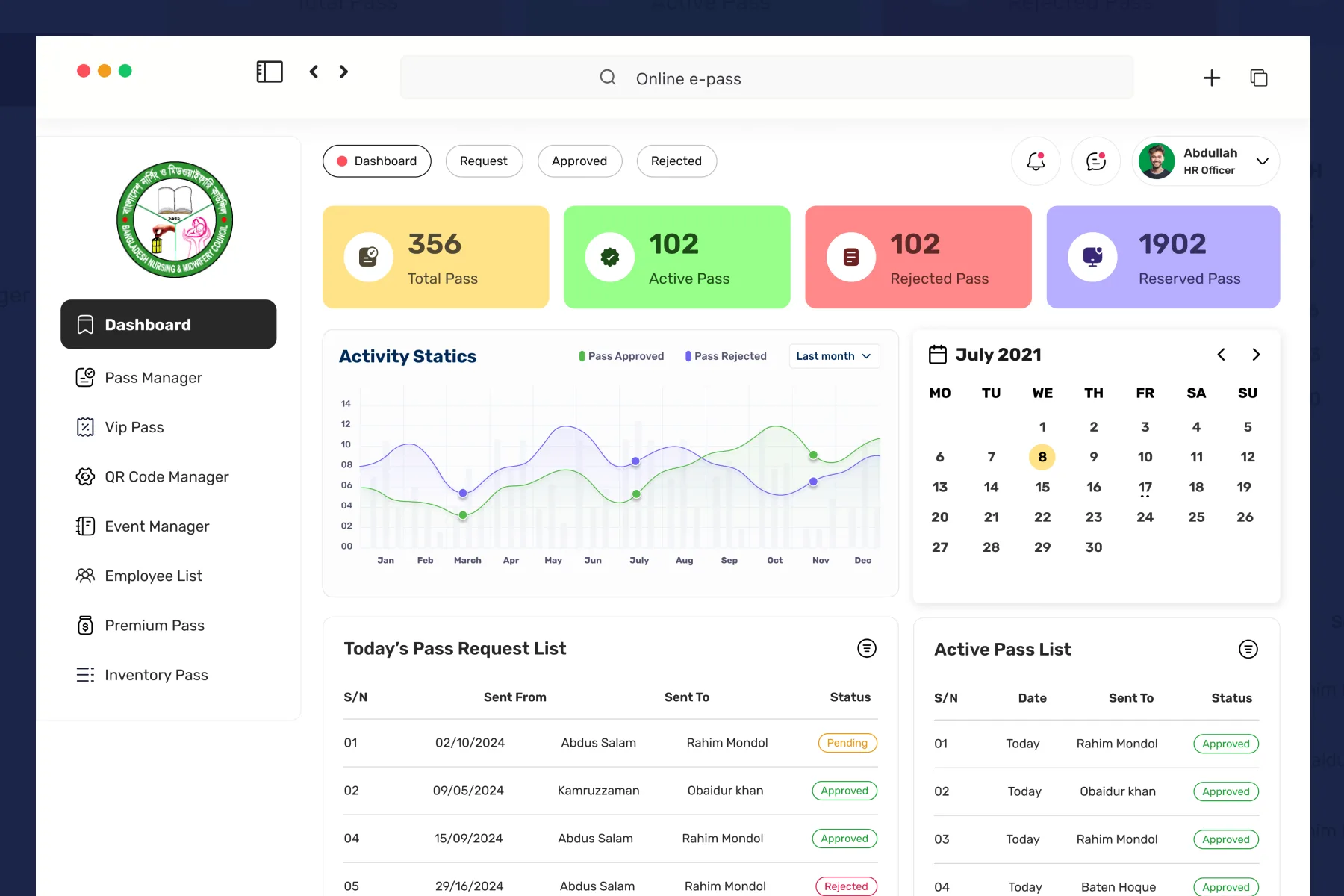The width and height of the screenshot is (1344, 896).
Task: Go to next month in calendar
Action: [x=1256, y=355]
